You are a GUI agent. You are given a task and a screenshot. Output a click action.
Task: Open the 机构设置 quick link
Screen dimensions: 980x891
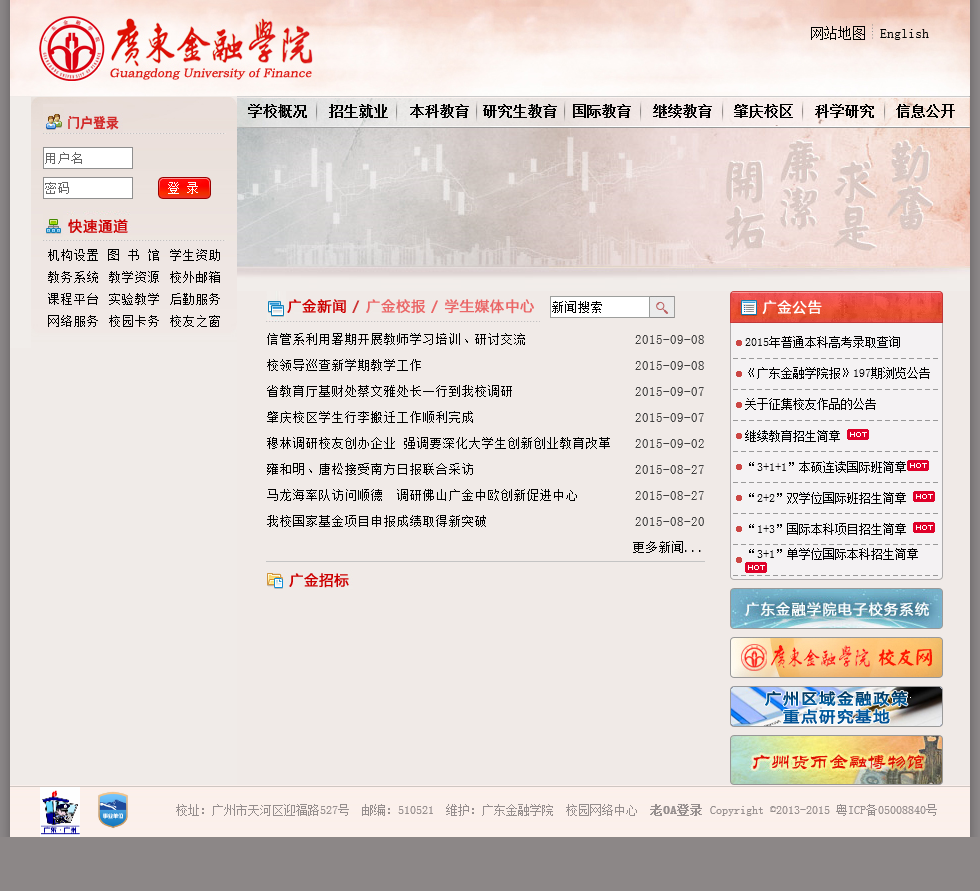73,255
